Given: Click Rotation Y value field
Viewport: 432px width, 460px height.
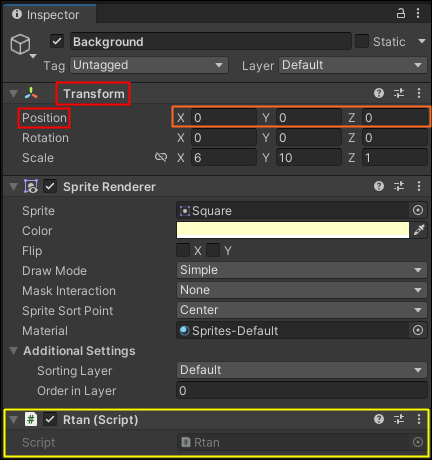Looking at the screenshot, I should point(309,137).
